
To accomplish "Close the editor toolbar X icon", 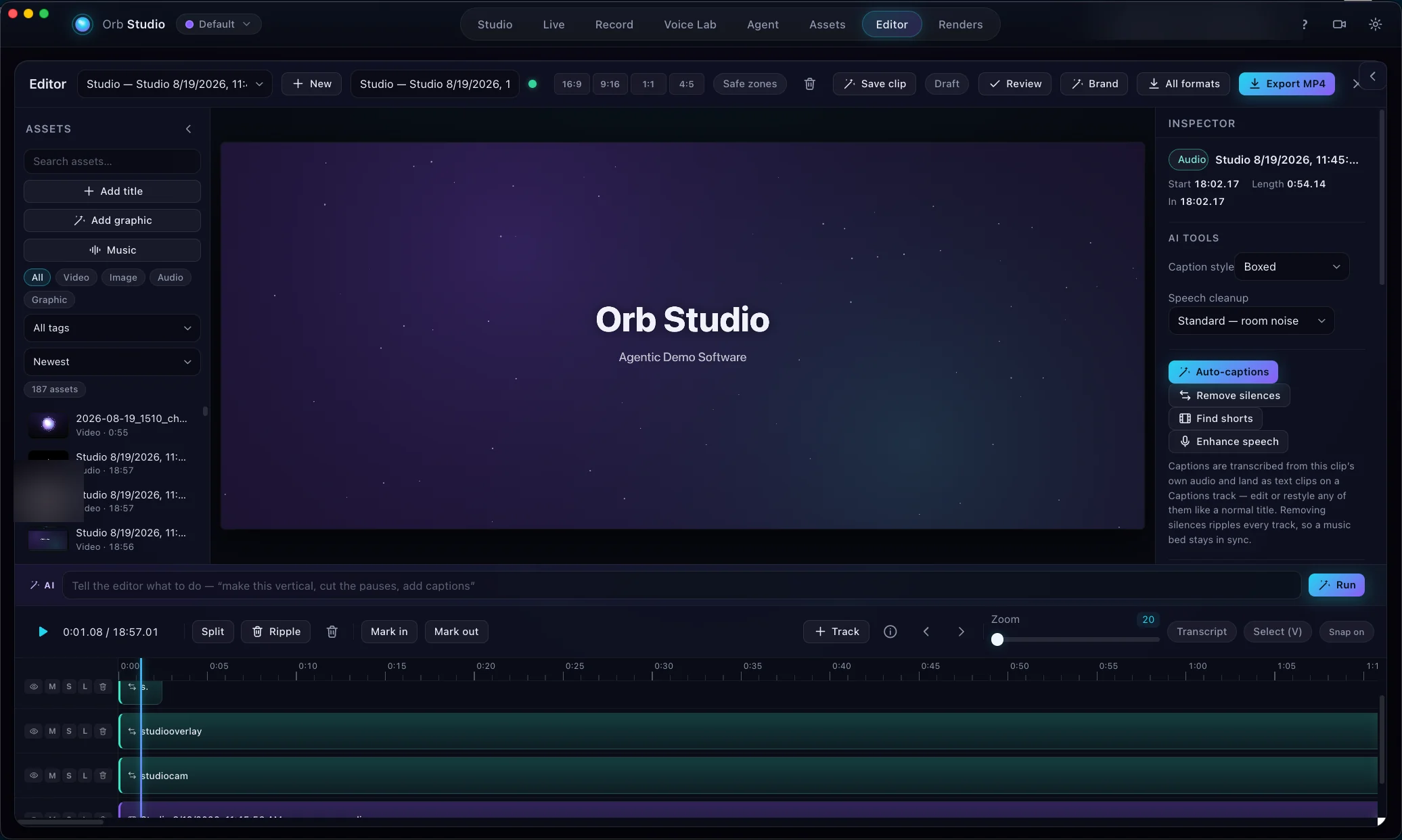I will [x=1356, y=84].
